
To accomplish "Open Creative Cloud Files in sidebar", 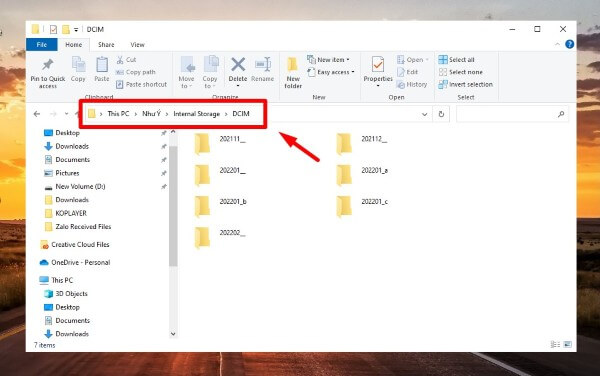I will (80, 244).
